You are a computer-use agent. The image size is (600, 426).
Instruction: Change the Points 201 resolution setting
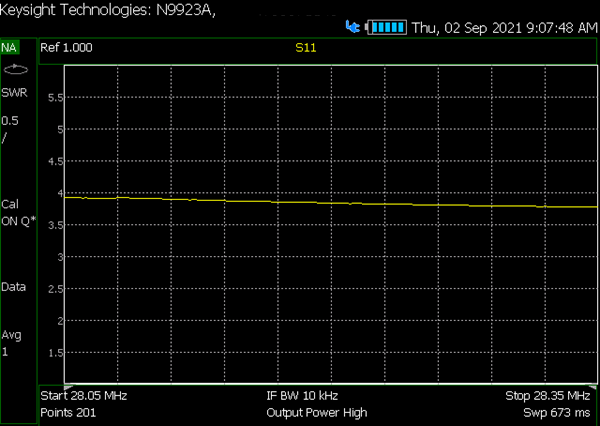[68, 413]
